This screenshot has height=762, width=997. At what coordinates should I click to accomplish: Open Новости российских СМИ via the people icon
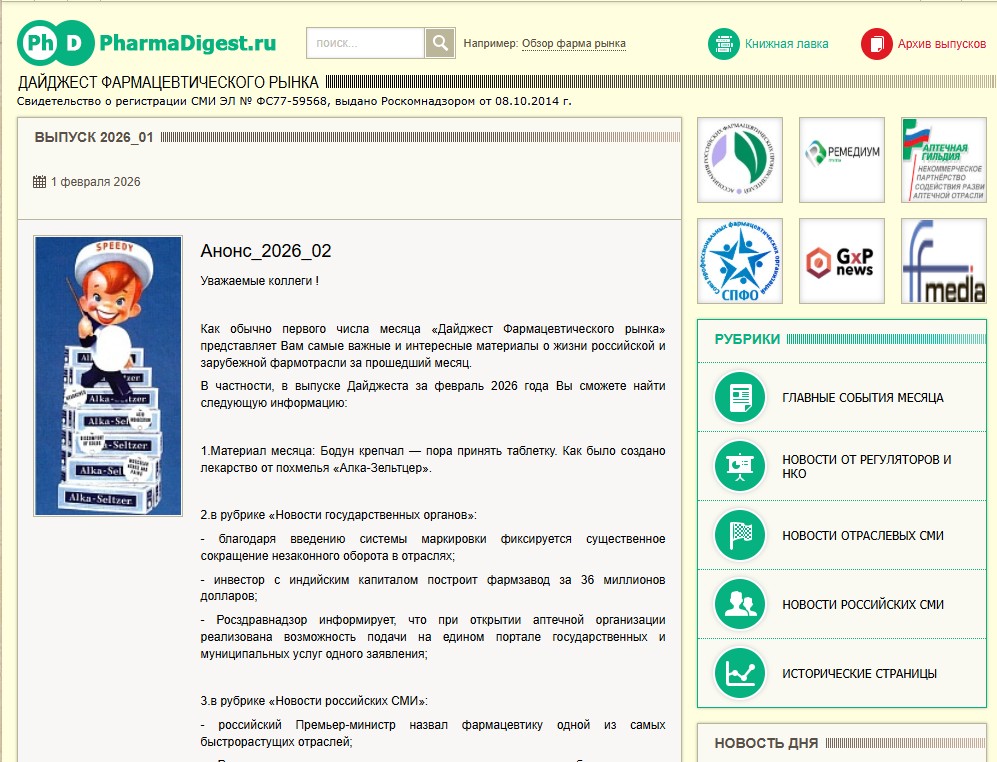coord(739,603)
